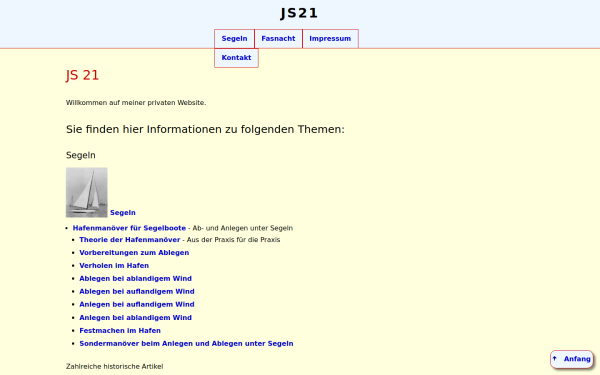Image resolution: width=600 pixels, height=375 pixels.
Task: Open Verholen im Hafen link
Action: (x=114, y=266)
